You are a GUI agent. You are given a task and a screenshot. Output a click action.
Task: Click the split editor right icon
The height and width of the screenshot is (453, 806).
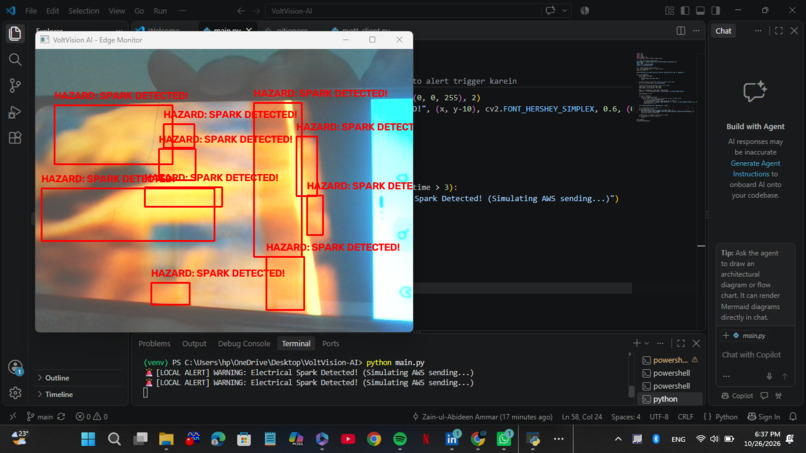(x=681, y=31)
